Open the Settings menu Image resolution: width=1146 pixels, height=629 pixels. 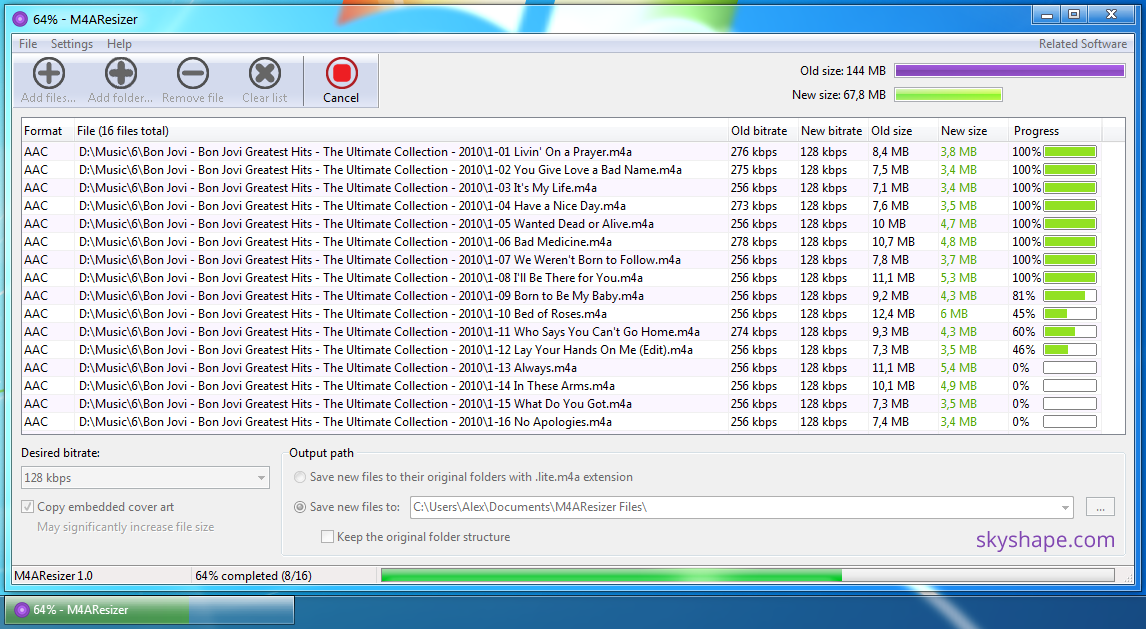pyautogui.click(x=72, y=44)
